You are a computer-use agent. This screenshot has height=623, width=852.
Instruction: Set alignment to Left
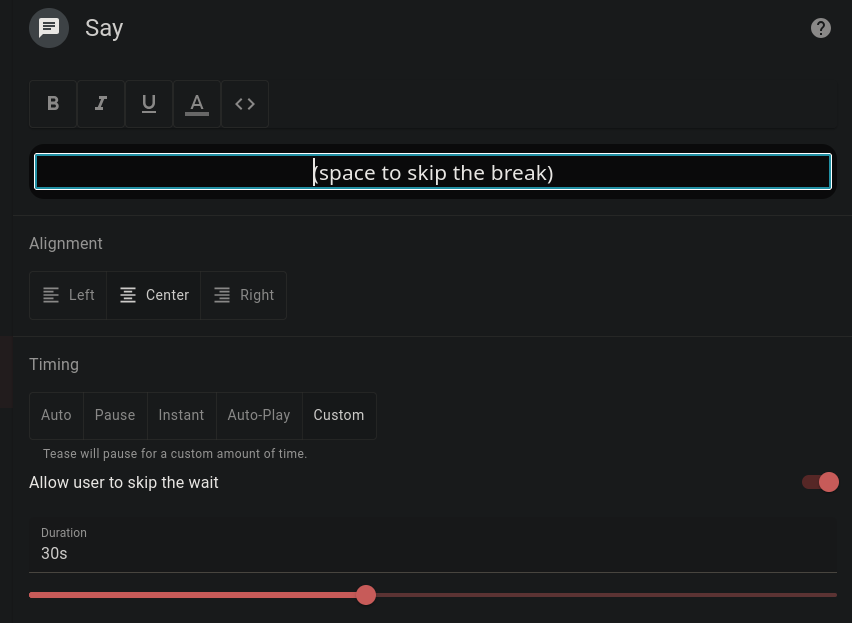tap(68, 295)
